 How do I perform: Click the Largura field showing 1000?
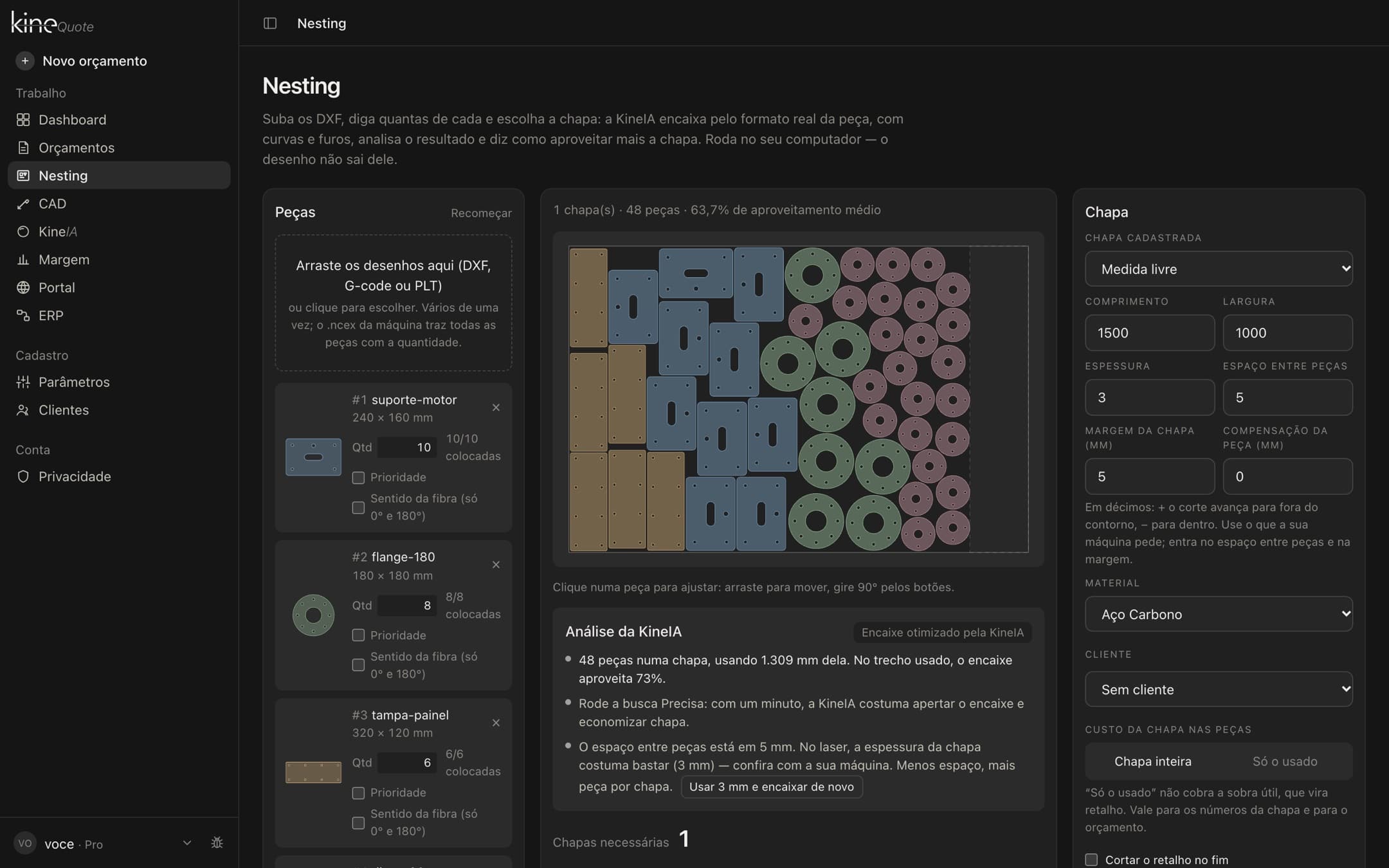(x=1287, y=333)
